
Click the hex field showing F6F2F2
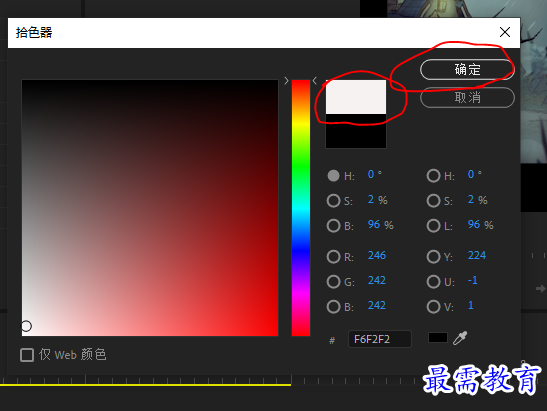click(380, 339)
